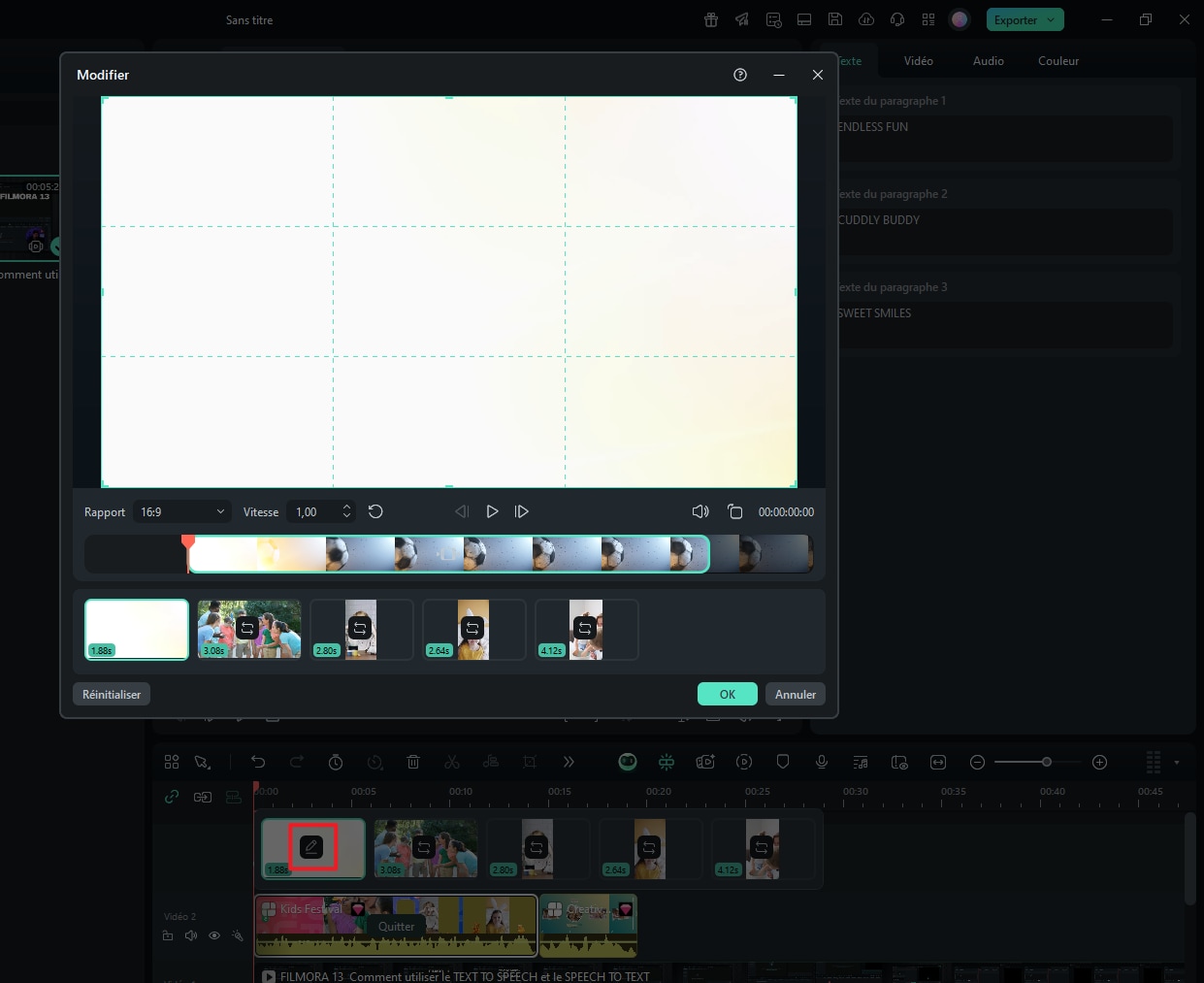Click the shield marker icon in timeline toolbar
The width and height of the screenshot is (1204, 983).
tap(783, 762)
